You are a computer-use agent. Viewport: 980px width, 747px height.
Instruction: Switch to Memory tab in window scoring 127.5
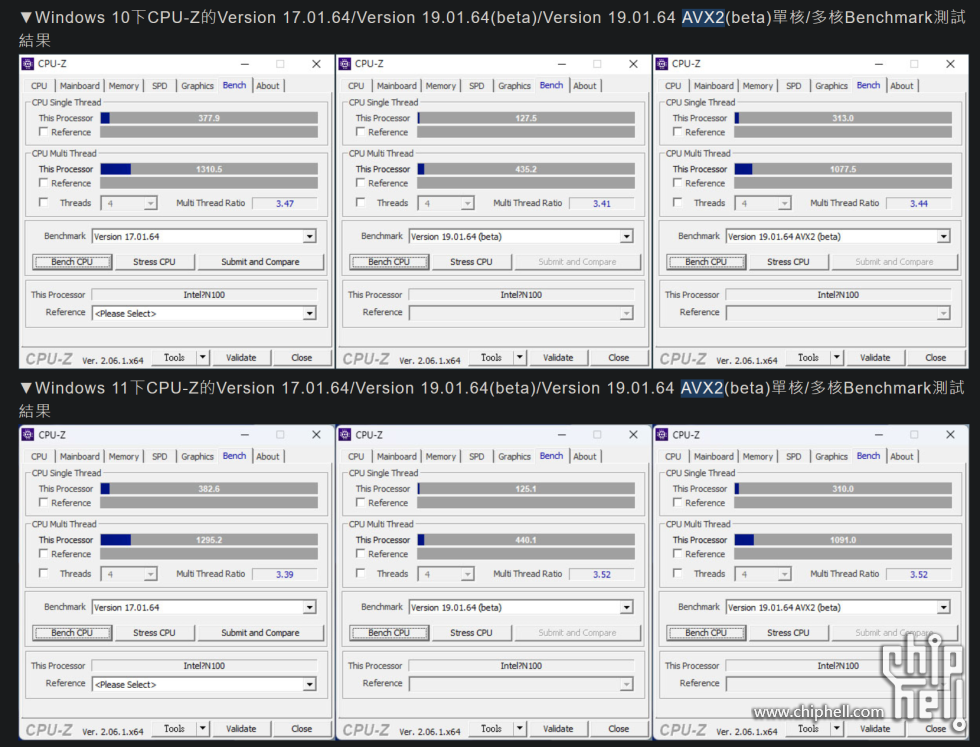[441, 86]
